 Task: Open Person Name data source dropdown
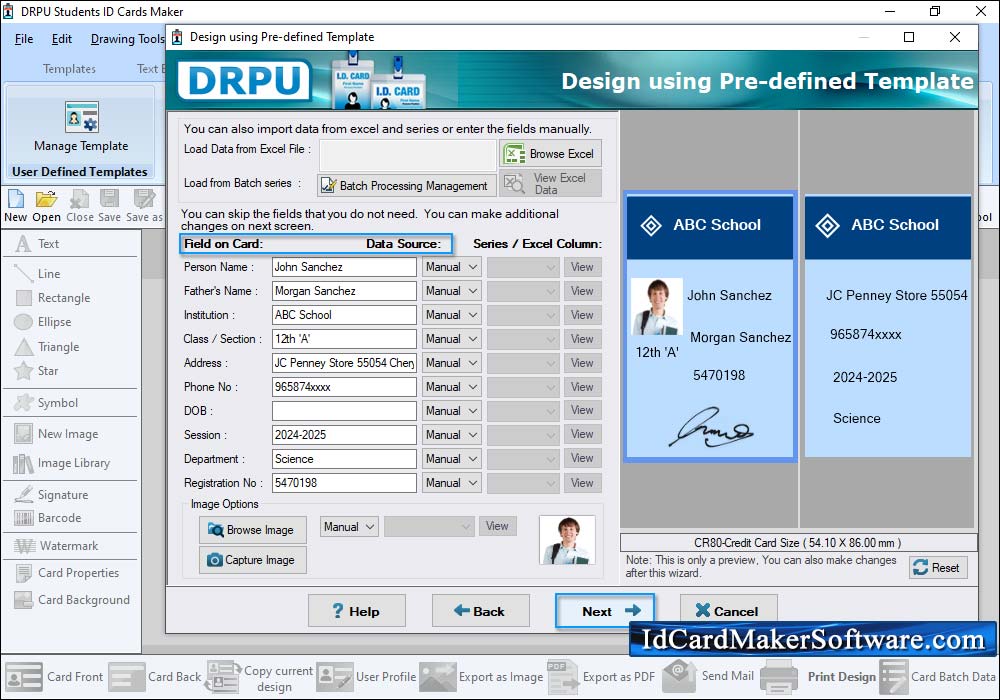[452, 267]
